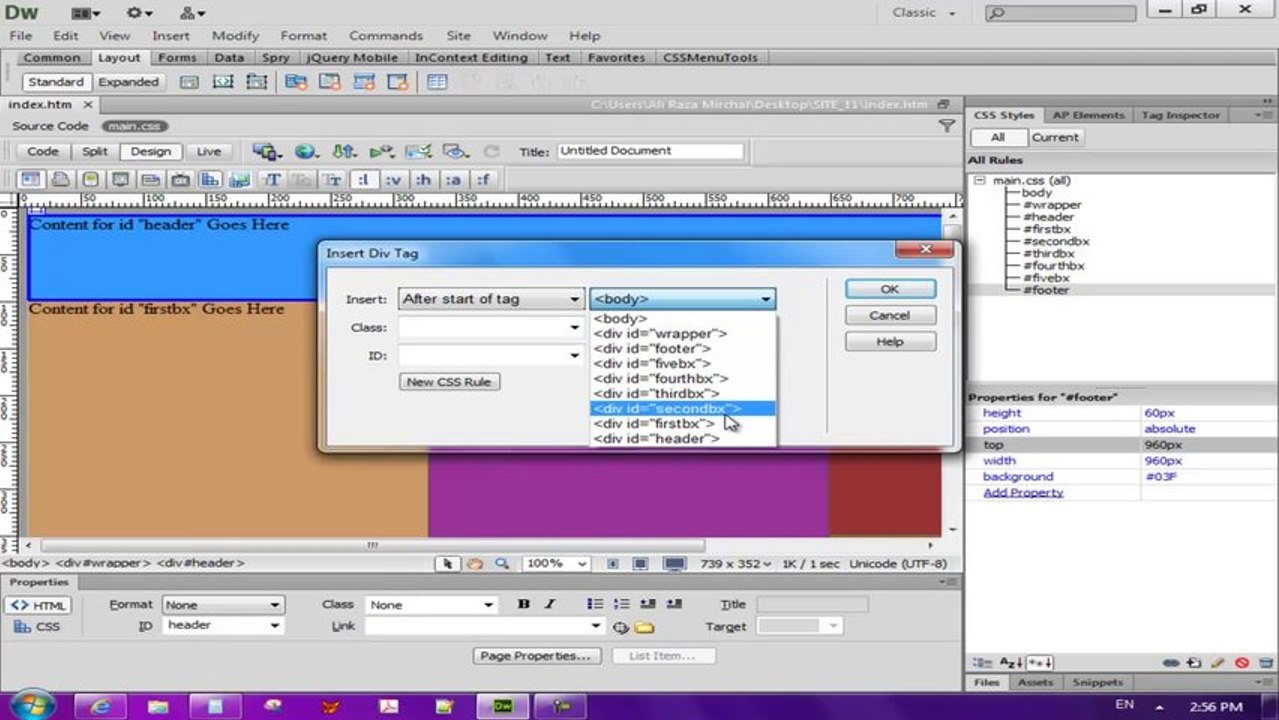The height and width of the screenshot is (720, 1279).
Task: Click Visual Aids eye icon
Action: click(456, 152)
